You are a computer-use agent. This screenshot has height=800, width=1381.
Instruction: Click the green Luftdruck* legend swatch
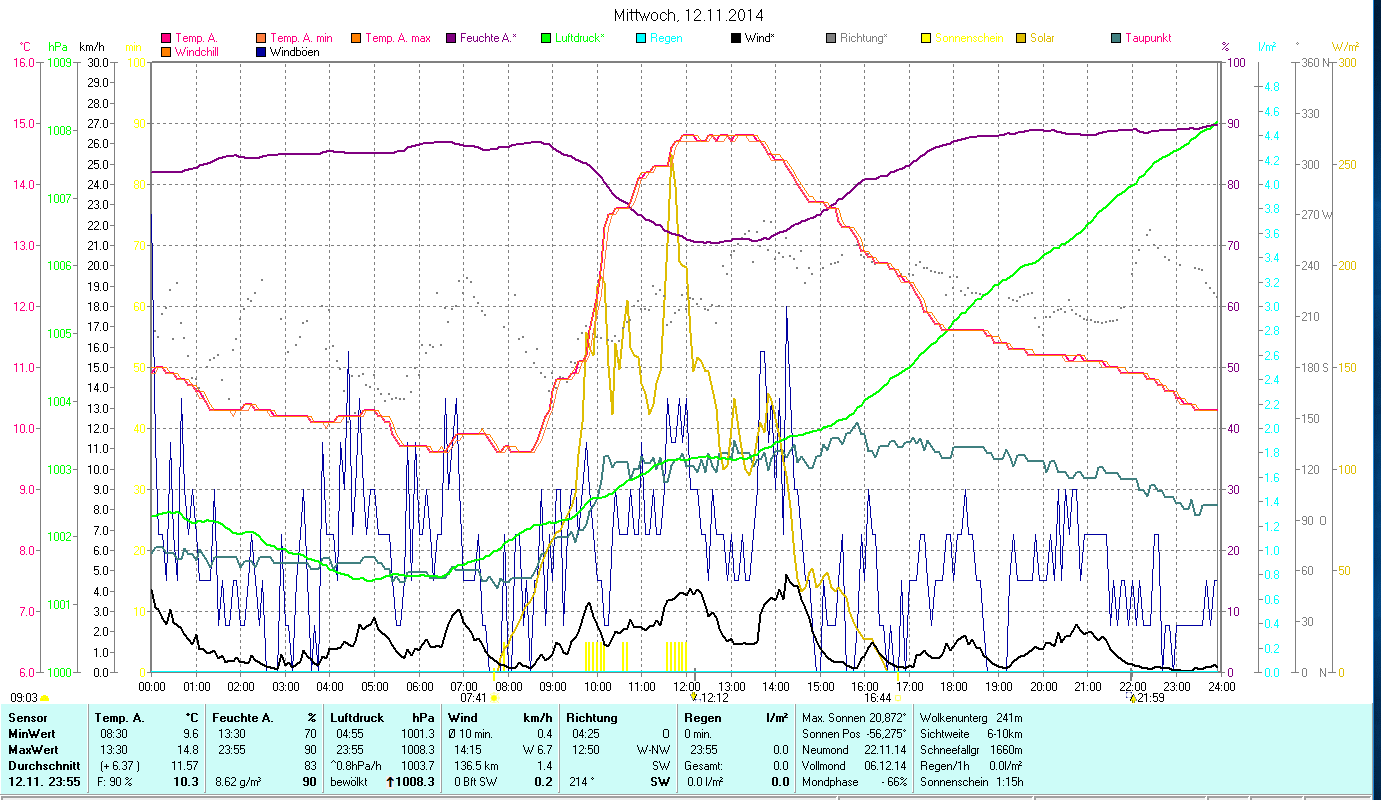[545, 39]
